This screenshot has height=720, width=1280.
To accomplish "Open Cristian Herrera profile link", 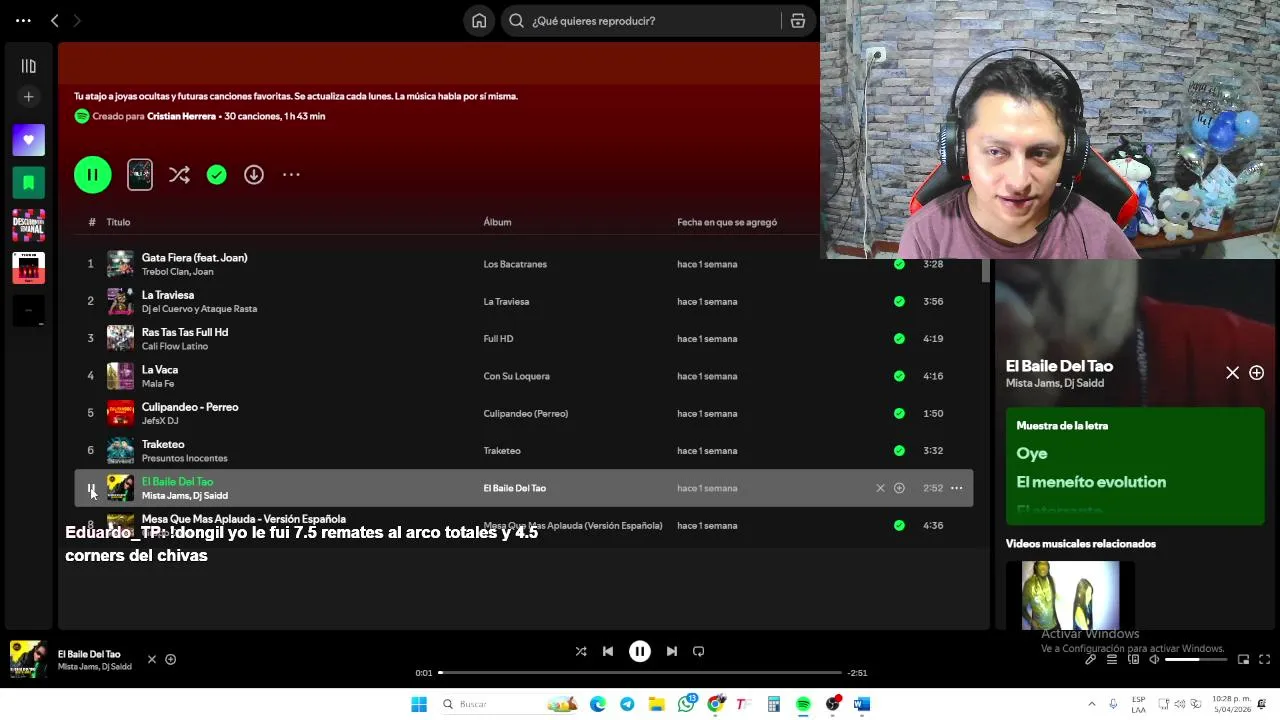I will click(x=181, y=116).
